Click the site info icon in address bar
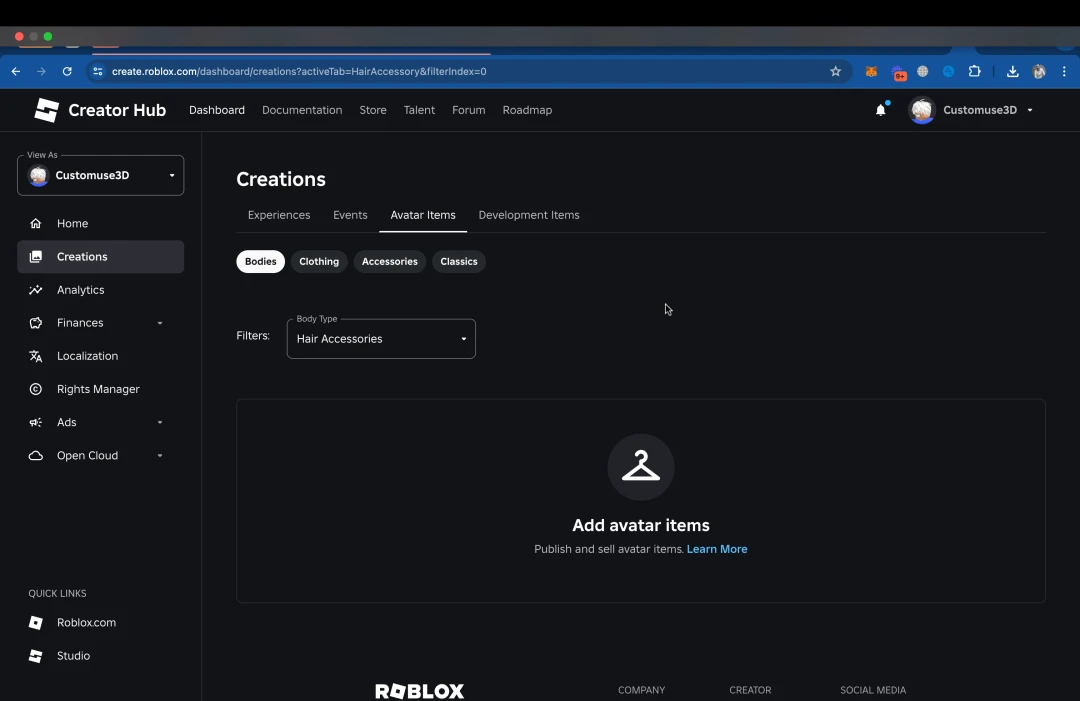1080x701 pixels. [98, 71]
